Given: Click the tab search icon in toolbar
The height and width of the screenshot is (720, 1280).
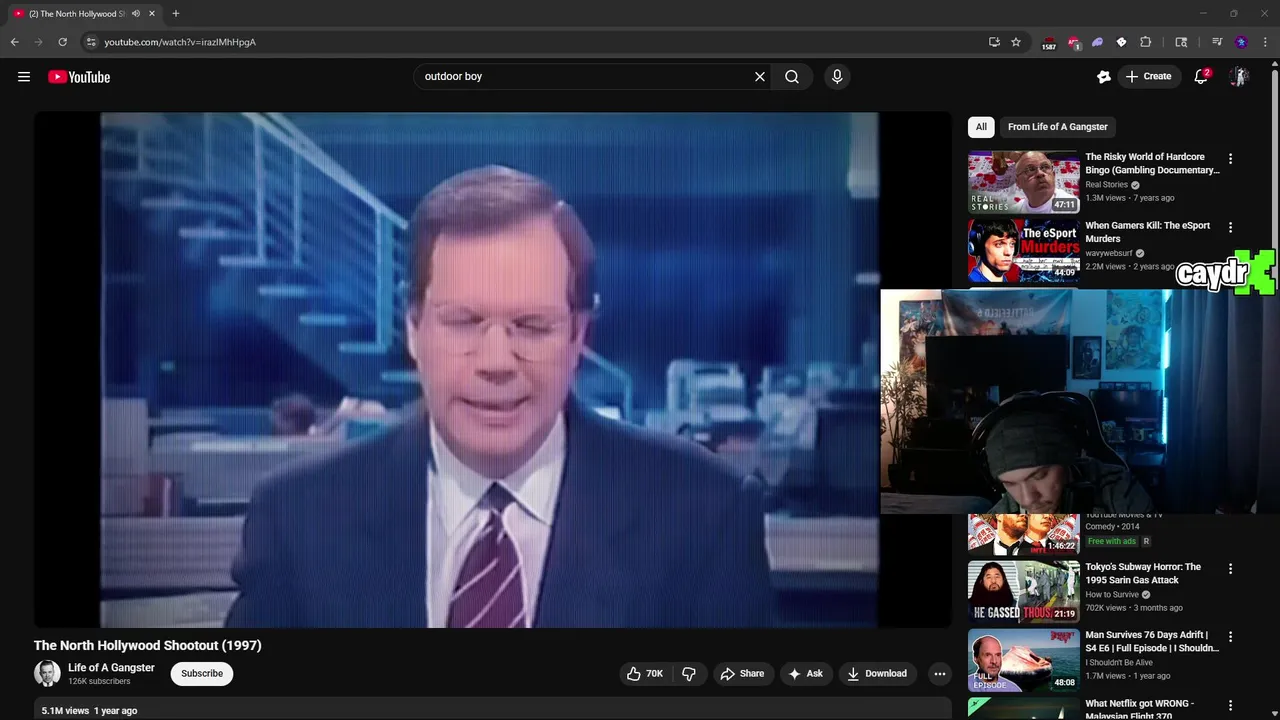Looking at the screenshot, I should click(1181, 42).
